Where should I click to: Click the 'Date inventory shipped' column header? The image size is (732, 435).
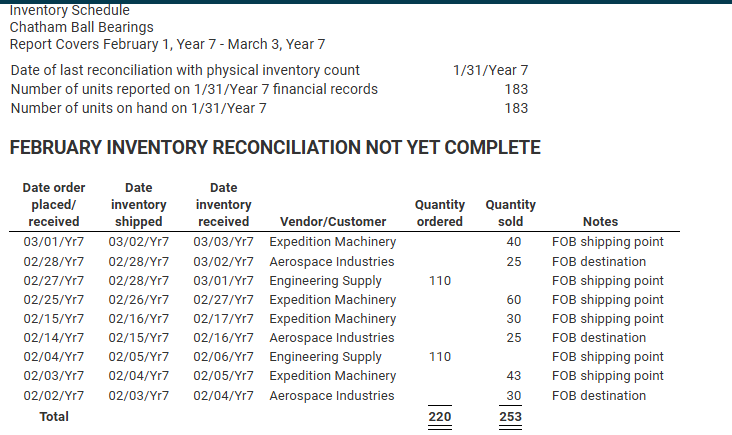point(139,204)
